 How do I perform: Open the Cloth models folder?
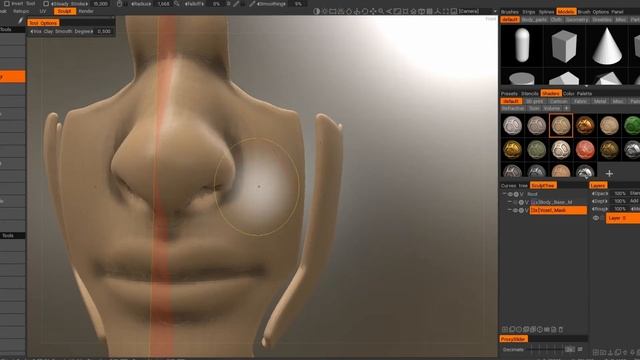pyautogui.click(x=556, y=20)
